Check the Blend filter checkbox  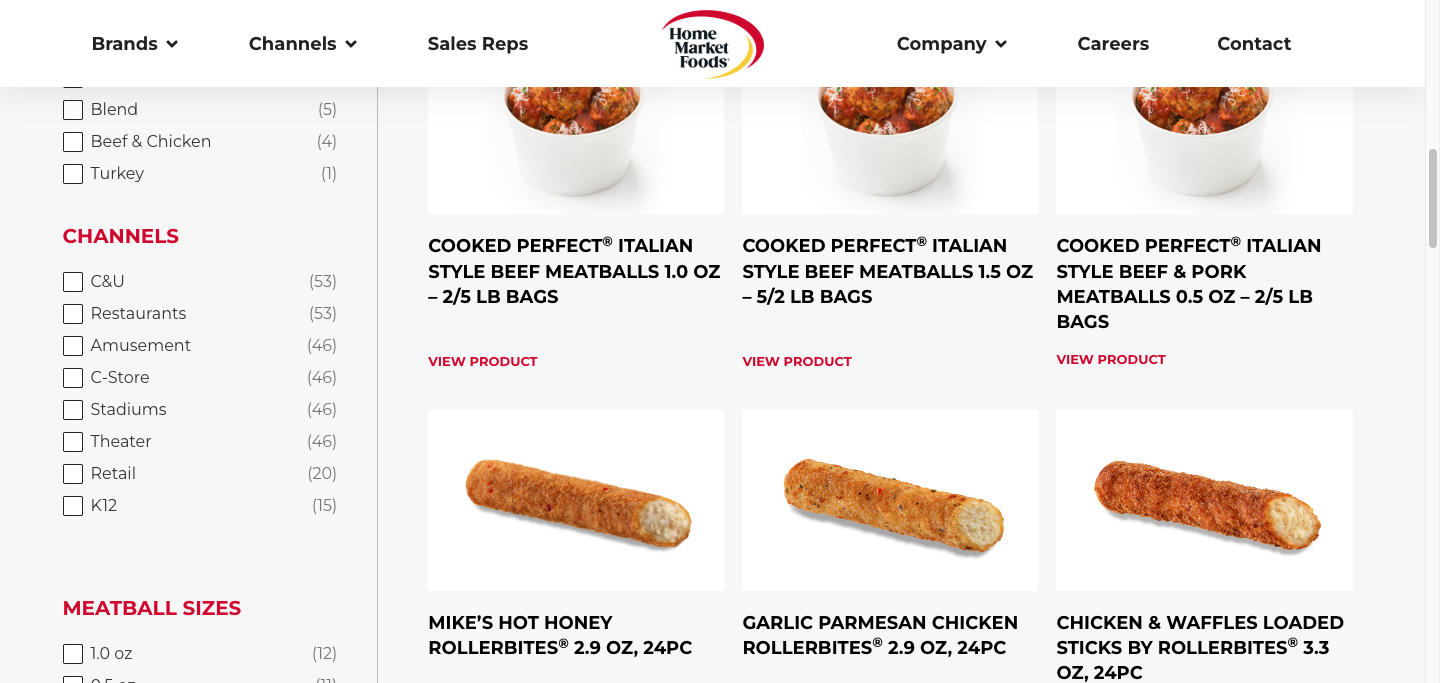(73, 110)
